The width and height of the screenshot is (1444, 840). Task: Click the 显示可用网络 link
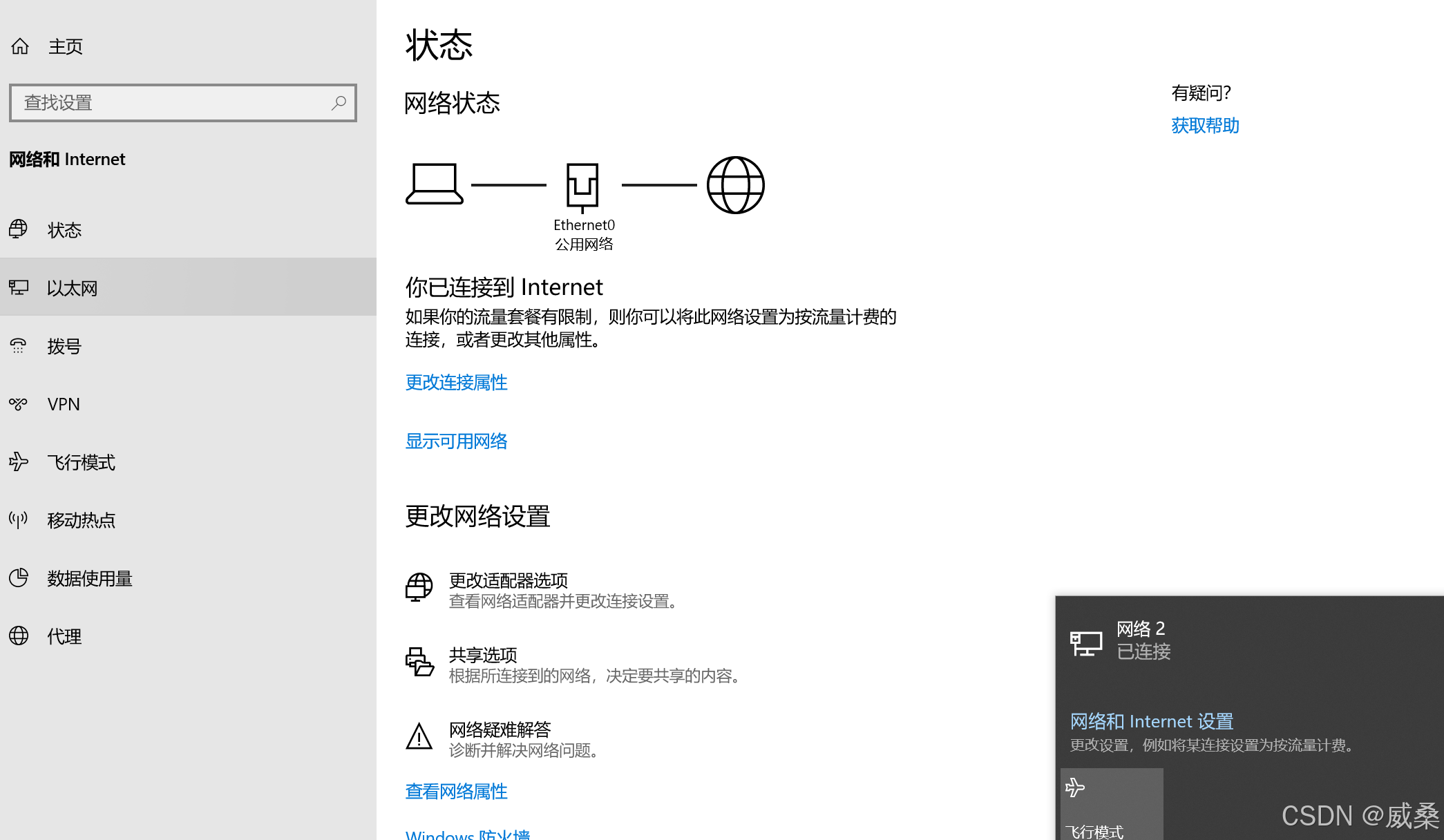click(456, 441)
